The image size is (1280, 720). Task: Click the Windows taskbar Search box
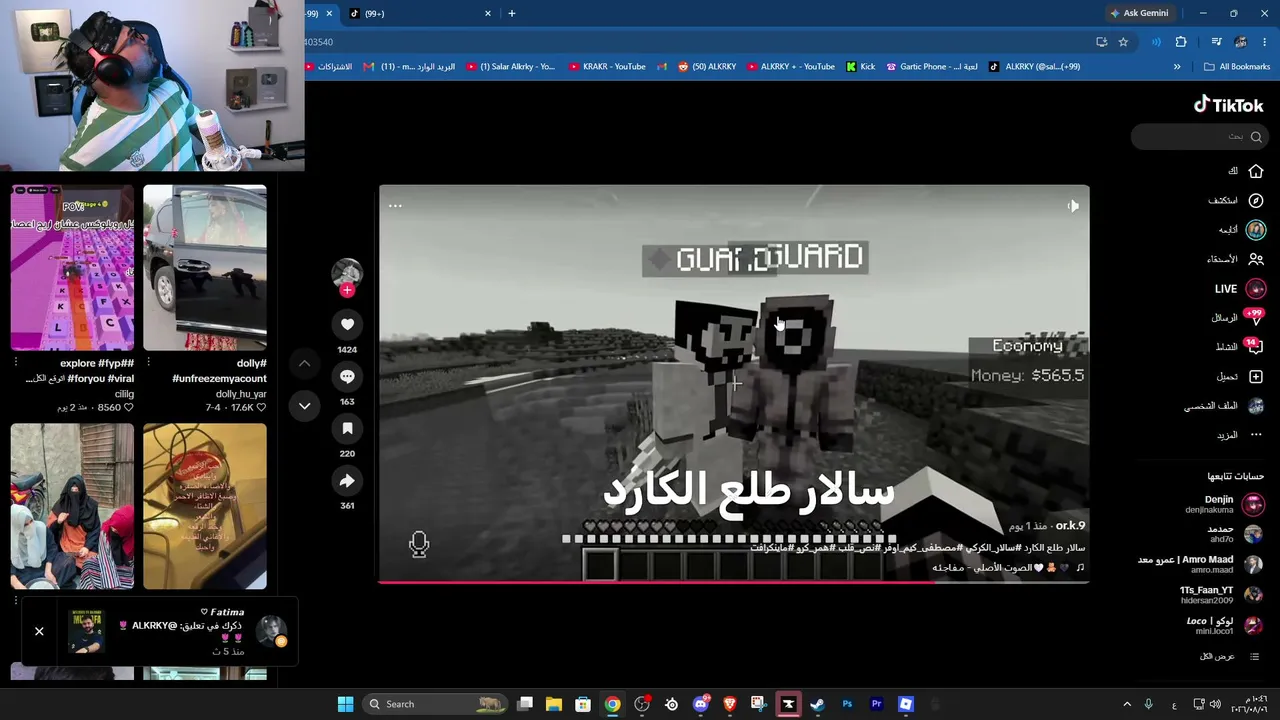coord(434,704)
